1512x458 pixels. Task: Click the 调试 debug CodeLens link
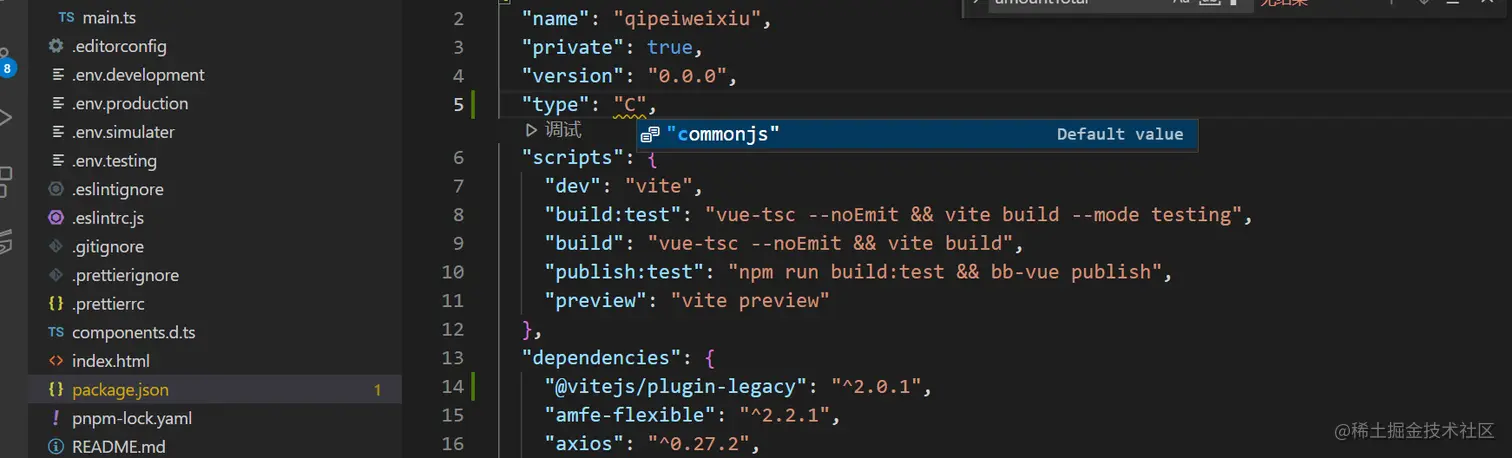pyautogui.click(x=563, y=130)
